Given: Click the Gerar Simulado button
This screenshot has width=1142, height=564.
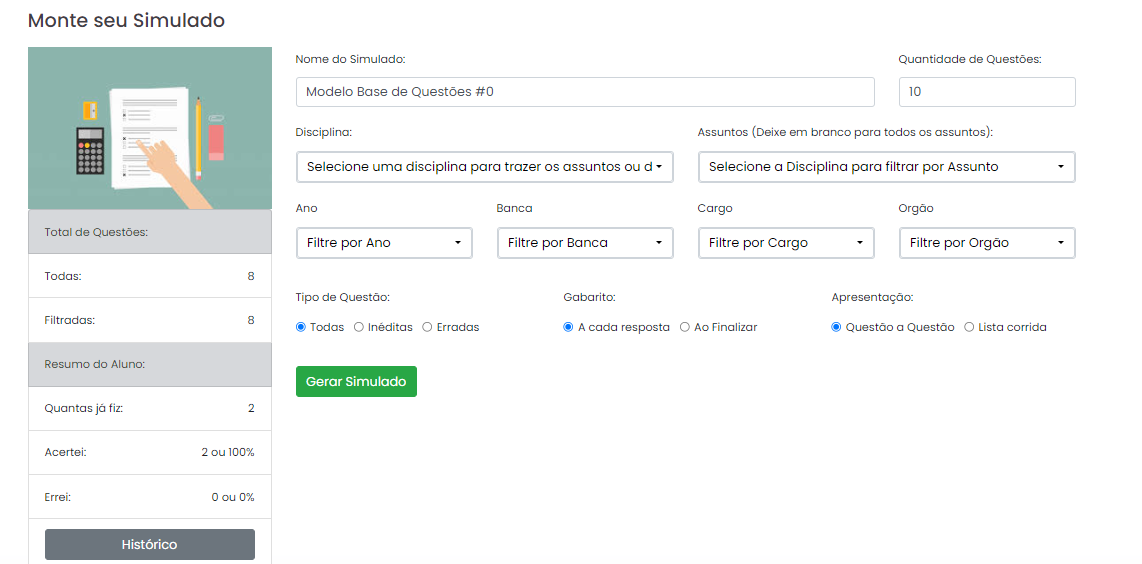Looking at the screenshot, I should tap(356, 382).
